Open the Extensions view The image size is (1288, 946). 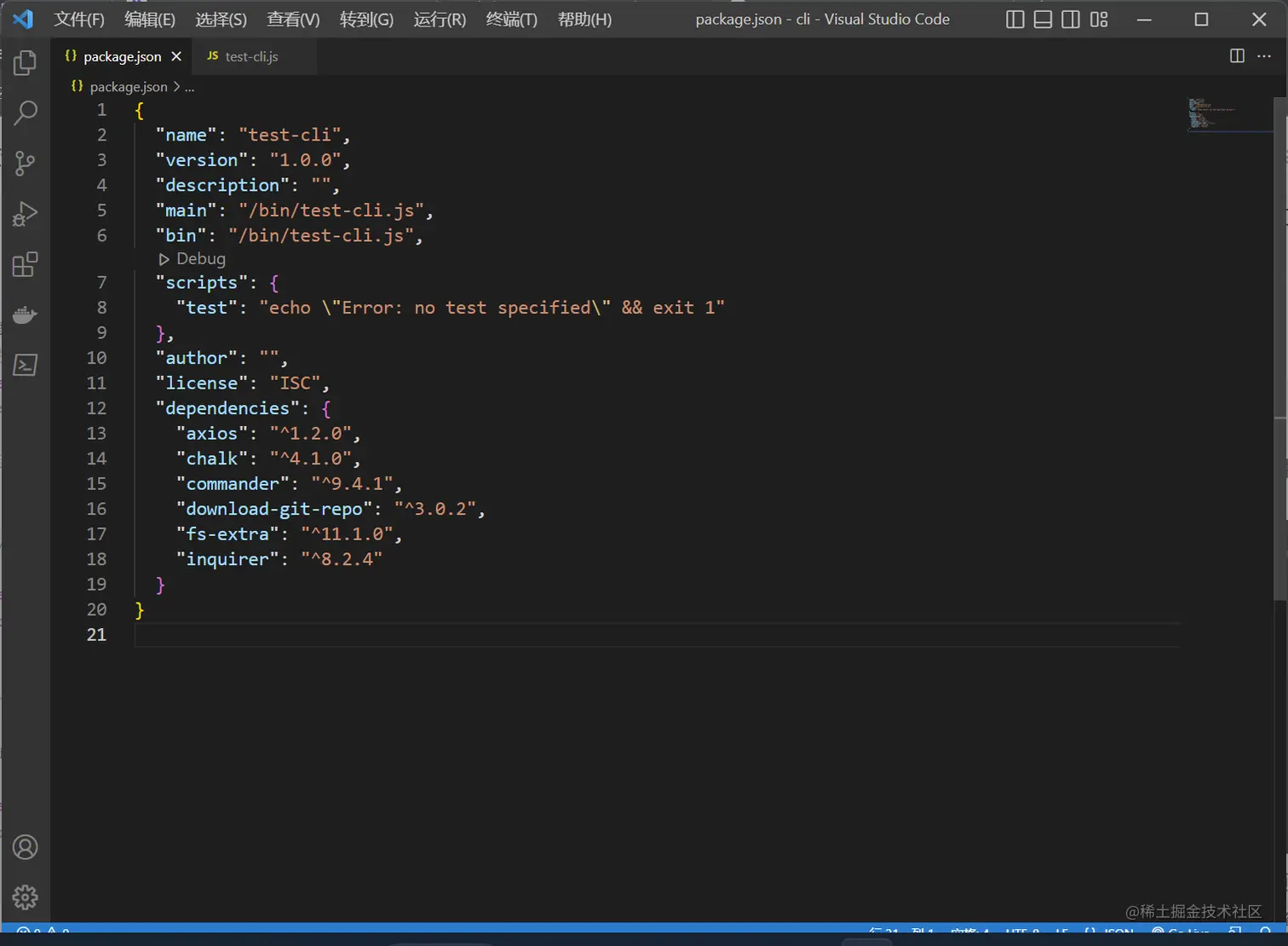pos(26,264)
